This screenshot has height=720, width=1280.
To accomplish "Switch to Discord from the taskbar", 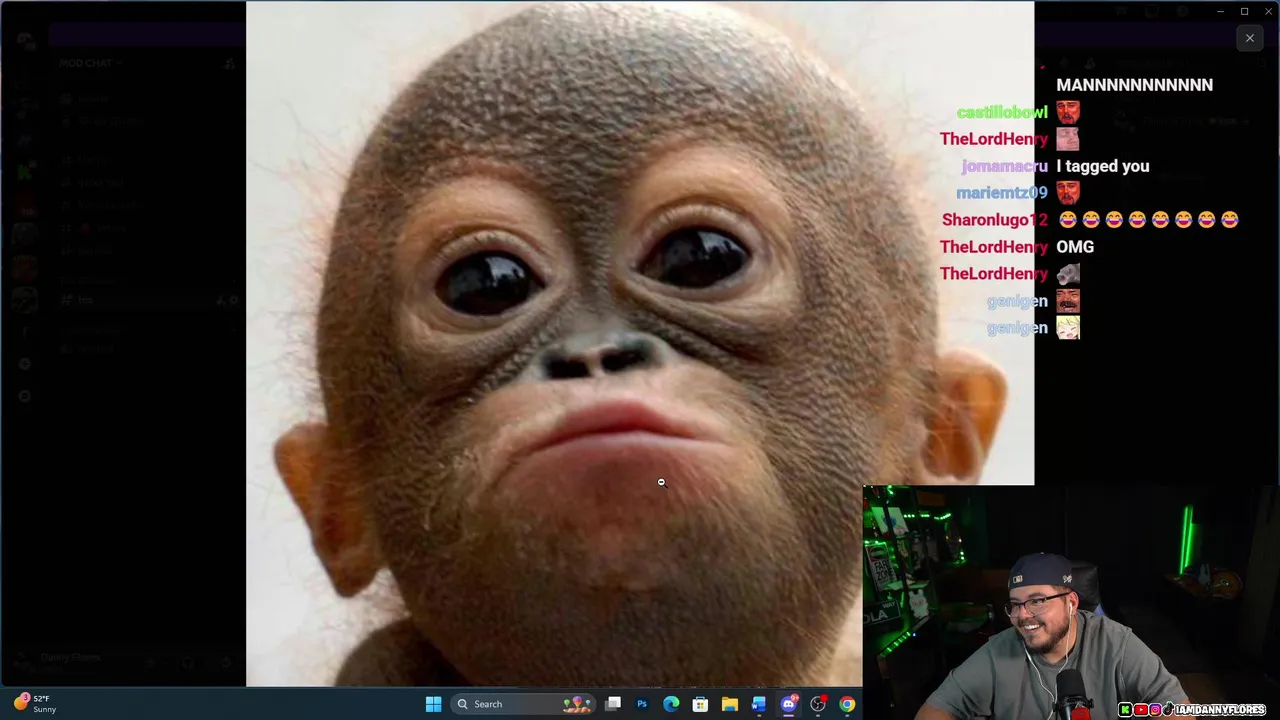I will [788, 704].
